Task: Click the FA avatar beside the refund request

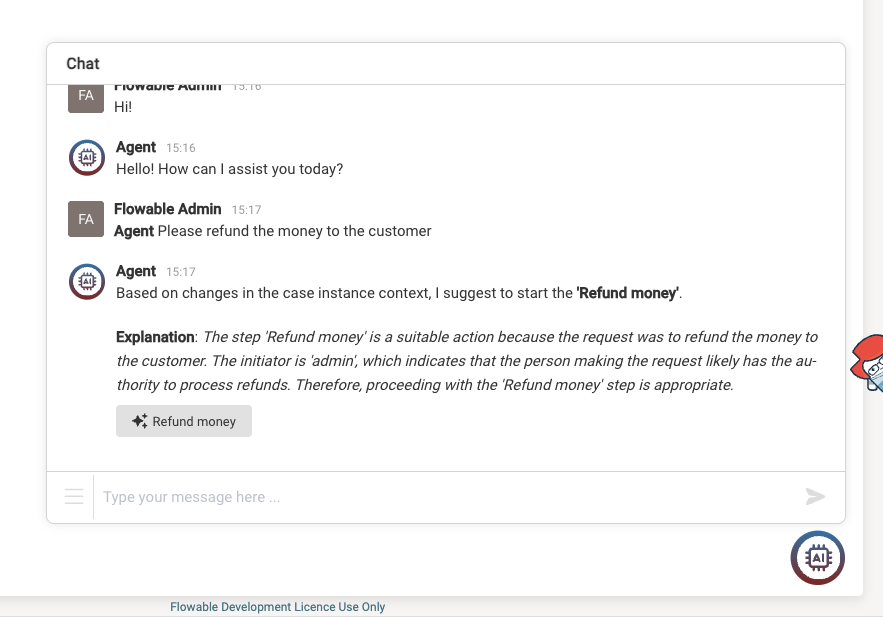Action: pos(85,218)
